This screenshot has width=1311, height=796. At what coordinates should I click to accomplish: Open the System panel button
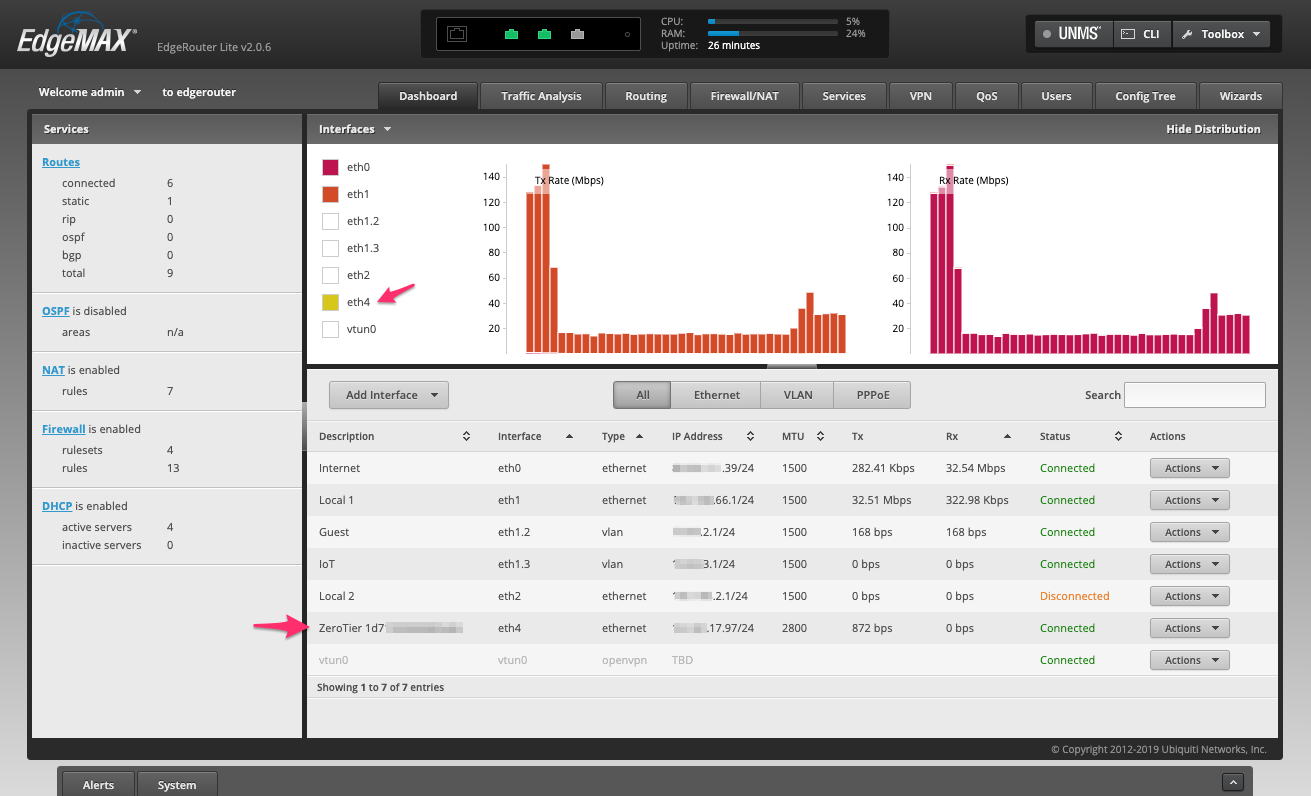(x=176, y=785)
